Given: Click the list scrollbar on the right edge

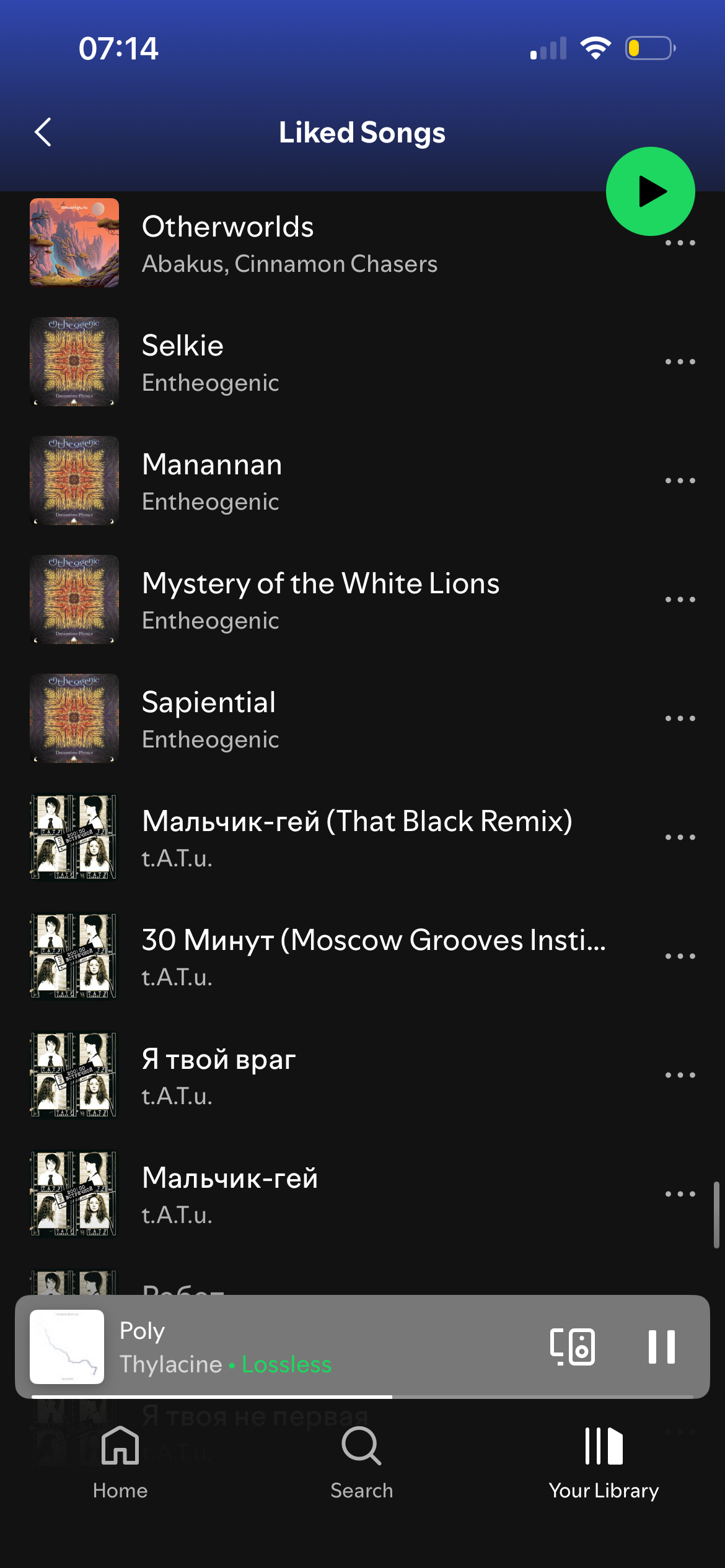Looking at the screenshot, I should [716, 1214].
